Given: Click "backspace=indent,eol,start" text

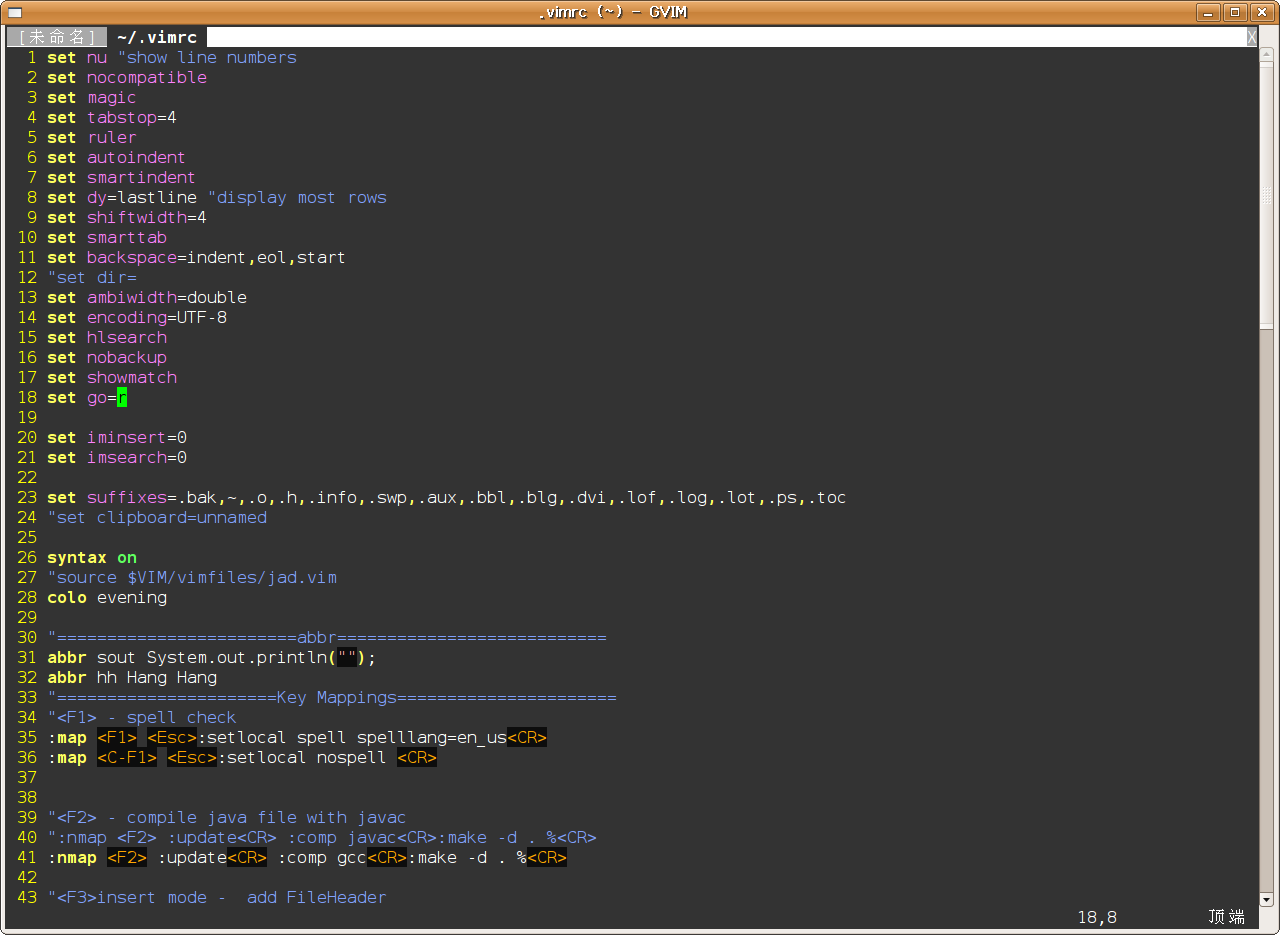Looking at the screenshot, I should 216,258.
